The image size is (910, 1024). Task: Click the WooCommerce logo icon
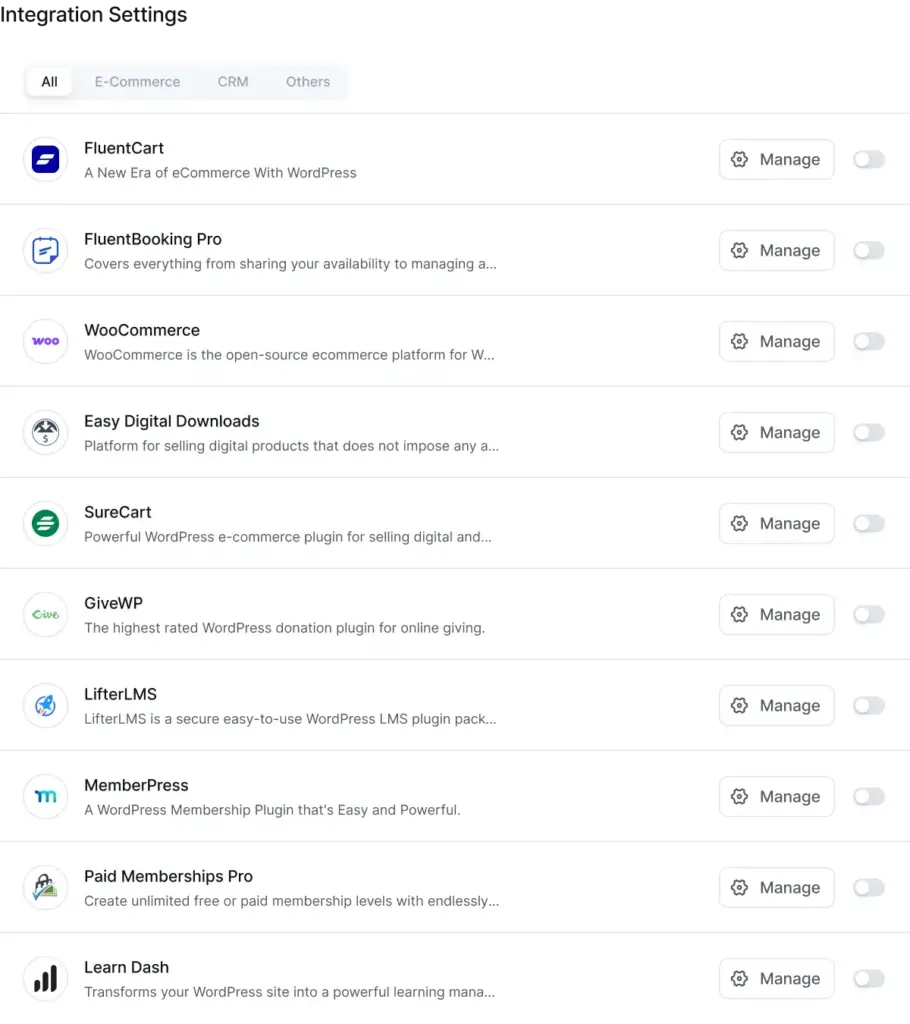point(45,341)
